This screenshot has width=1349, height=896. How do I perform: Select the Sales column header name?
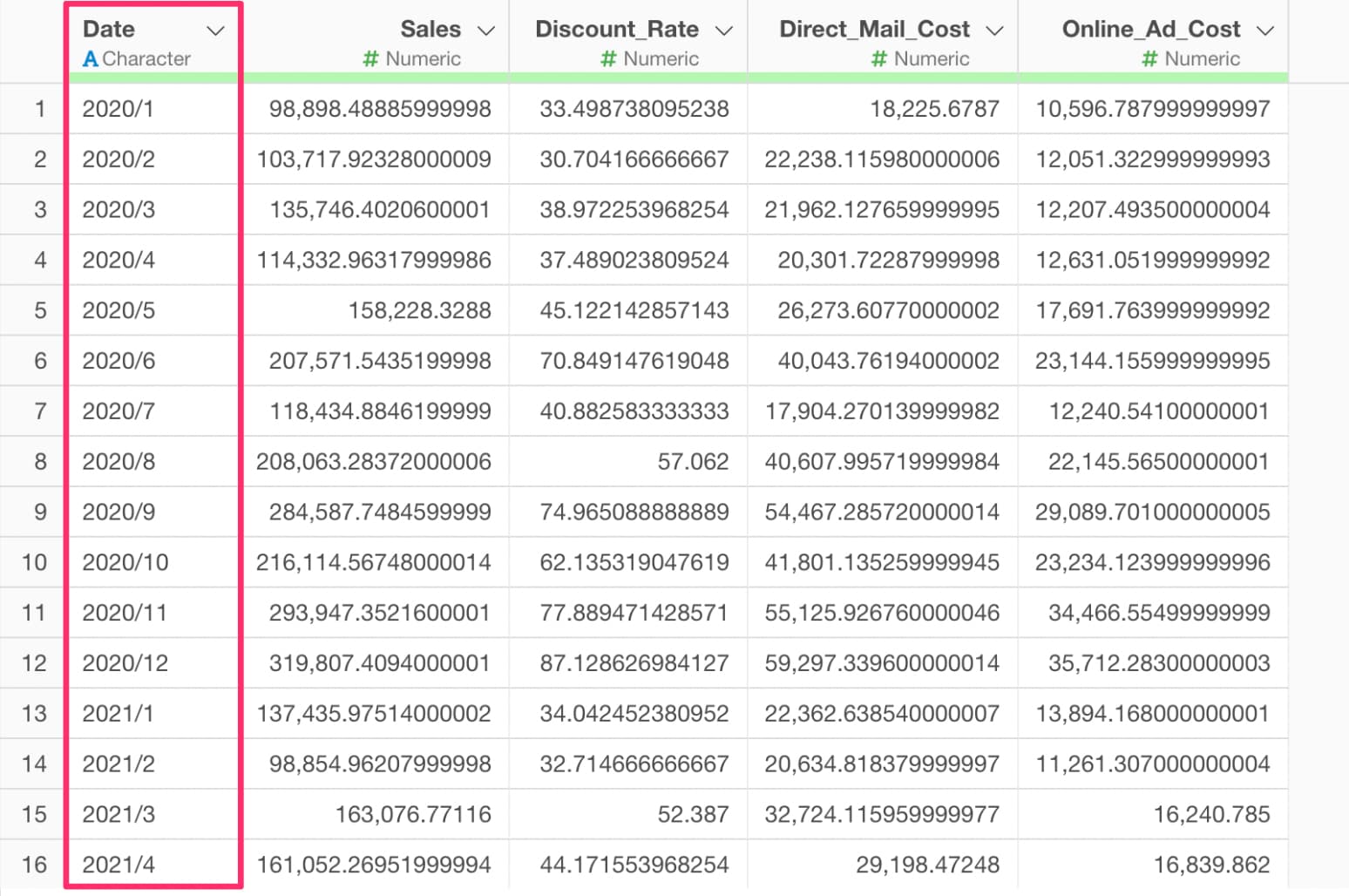point(430,30)
